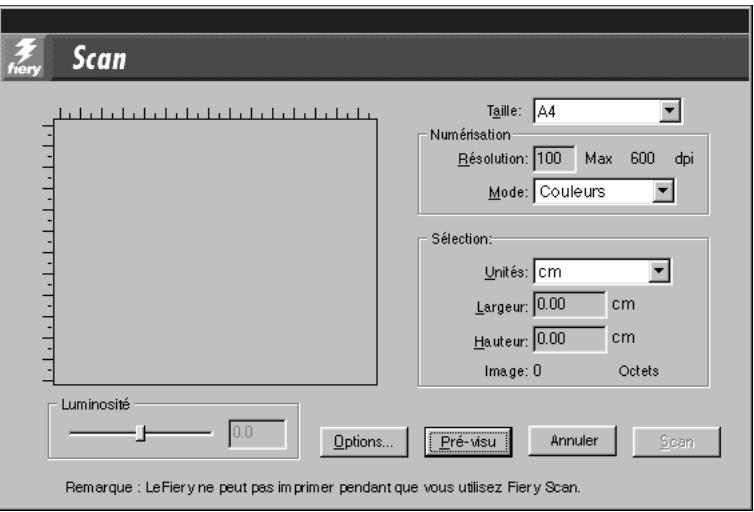Click the "Scan" title in the header
Viewport: 754px width, 512px height.
tap(99, 58)
